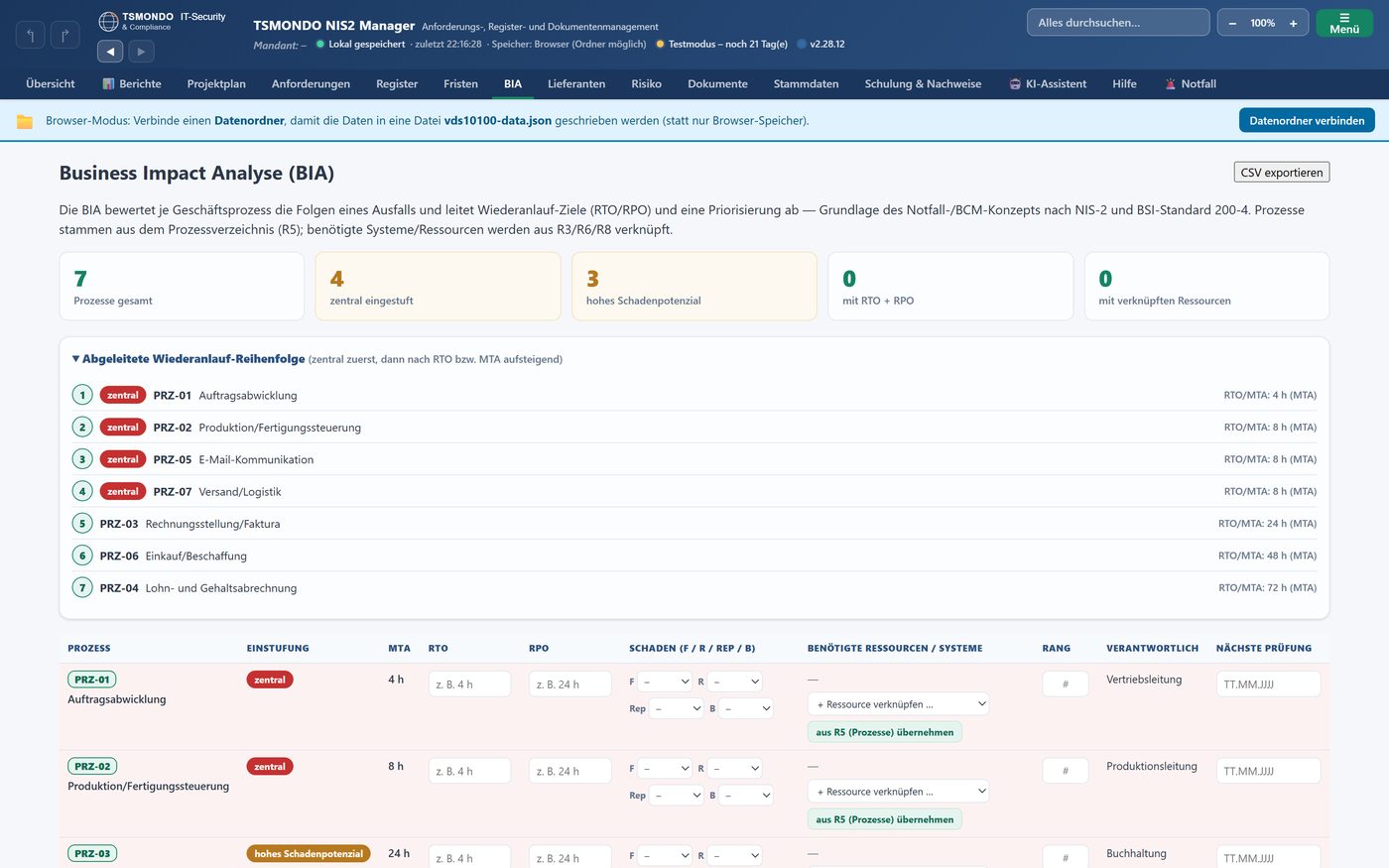Open the F damage dropdown for PRZ-03

tap(666, 855)
